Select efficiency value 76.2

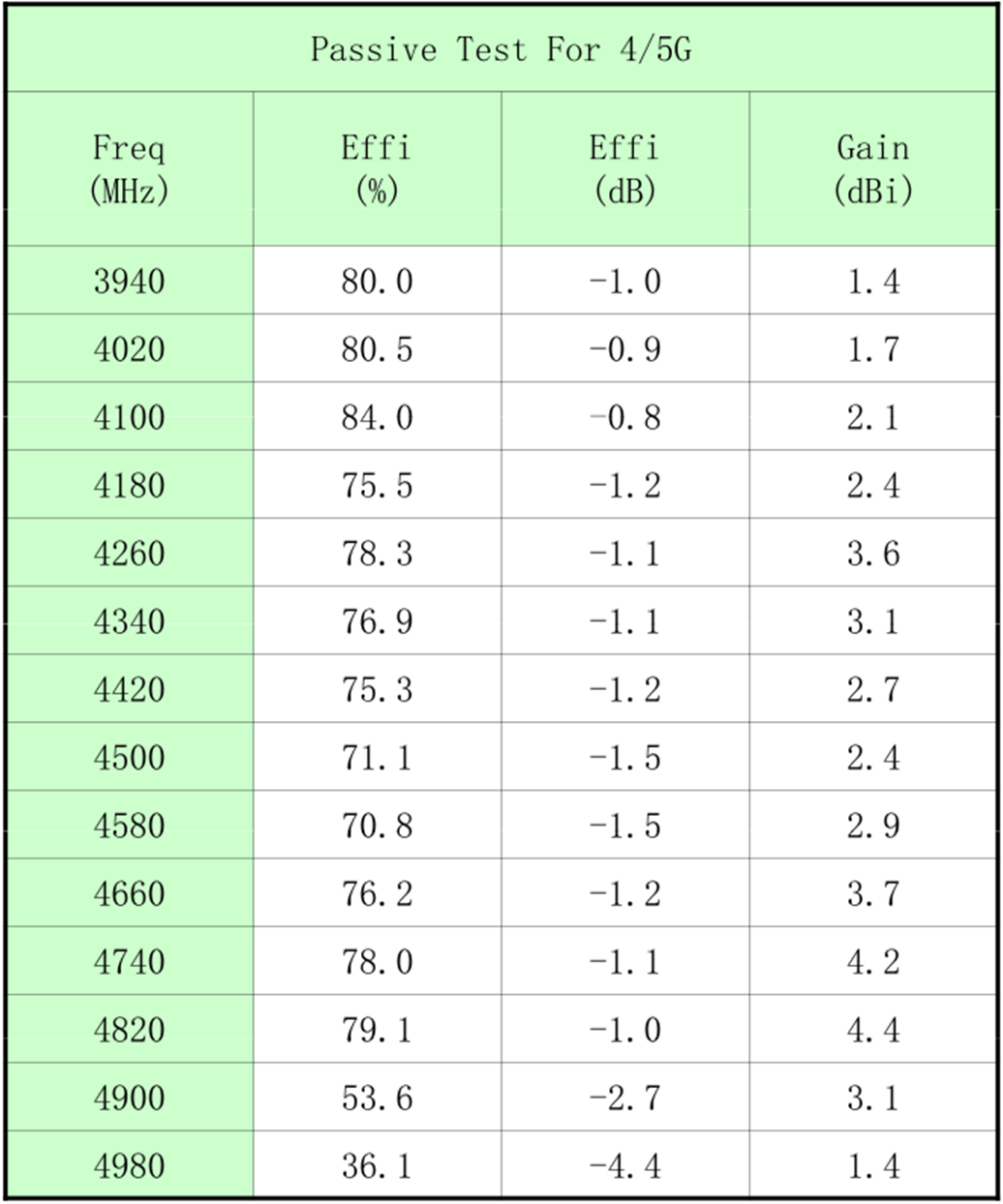point(377,894)
